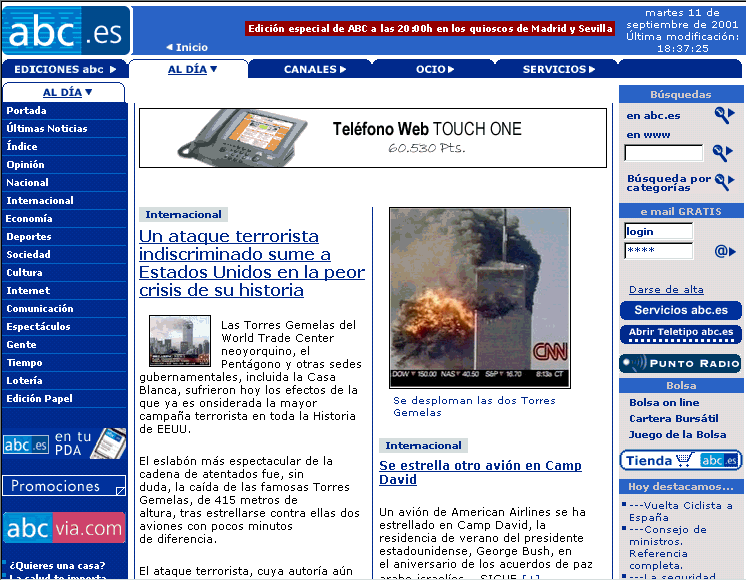
Task: Open Nacional section
Action: tap(27, 183)
